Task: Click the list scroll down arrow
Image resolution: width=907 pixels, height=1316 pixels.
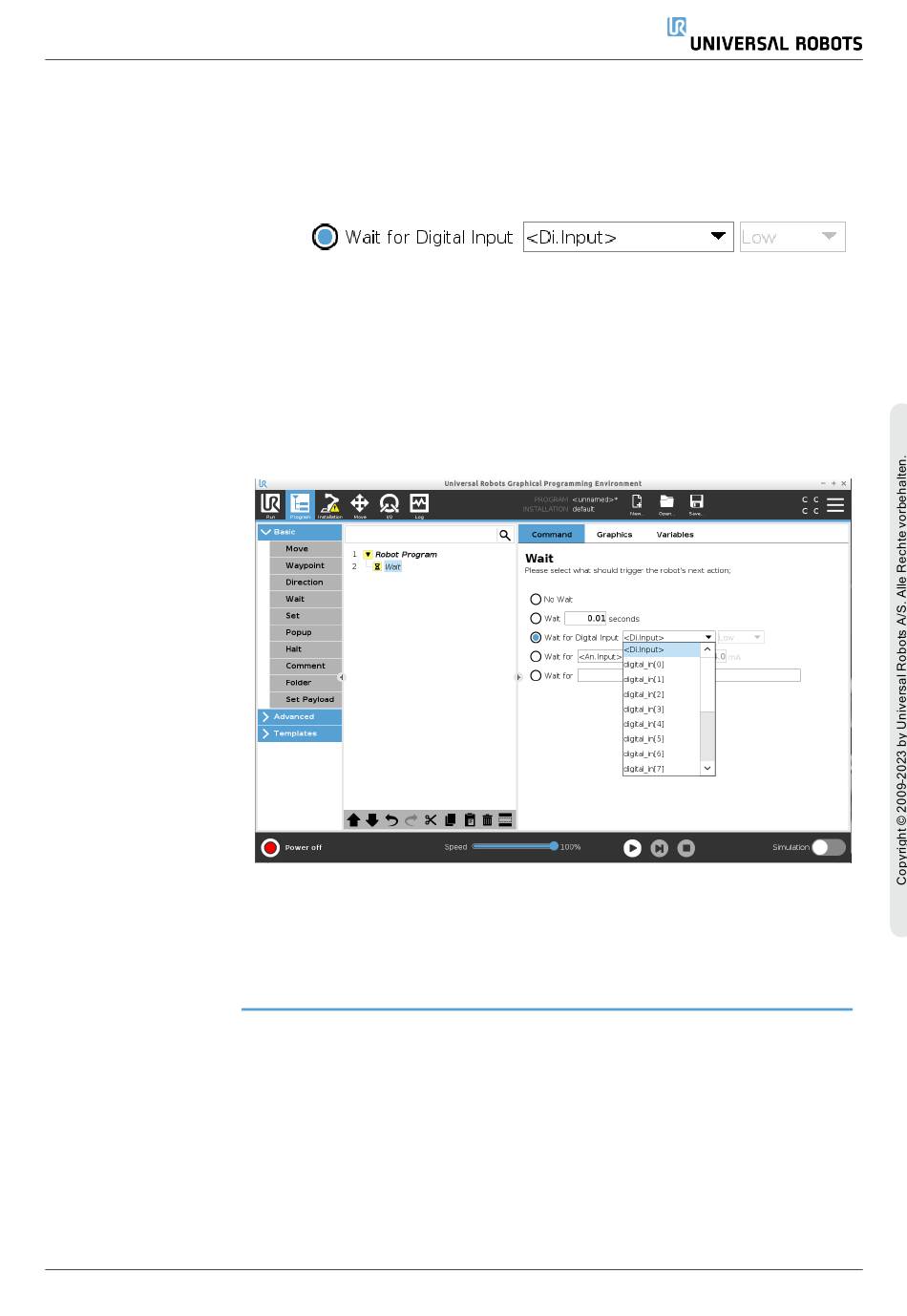Action: click(x=707, y=768)
